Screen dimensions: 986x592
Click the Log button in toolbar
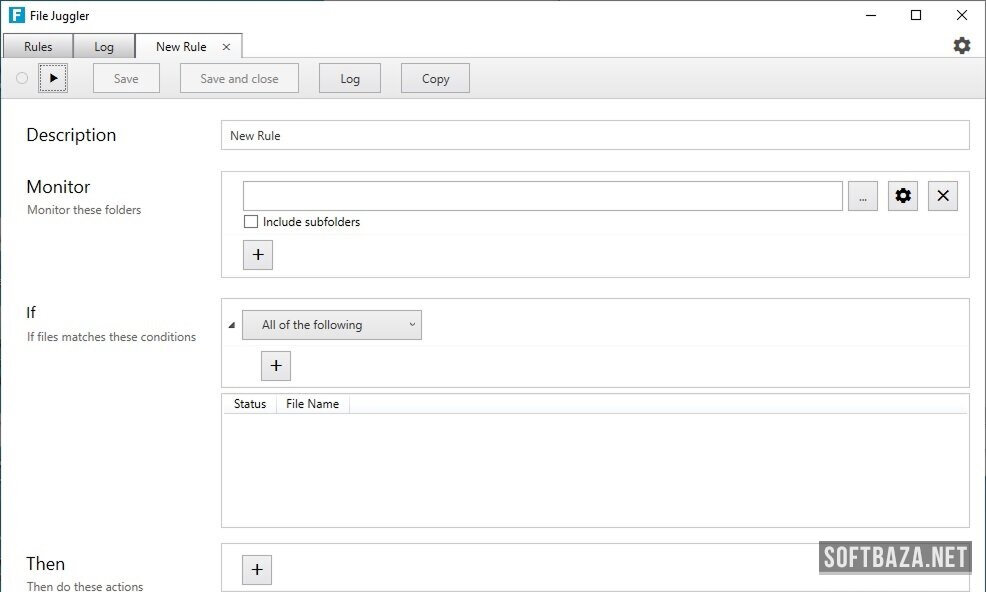pos(349,79)
